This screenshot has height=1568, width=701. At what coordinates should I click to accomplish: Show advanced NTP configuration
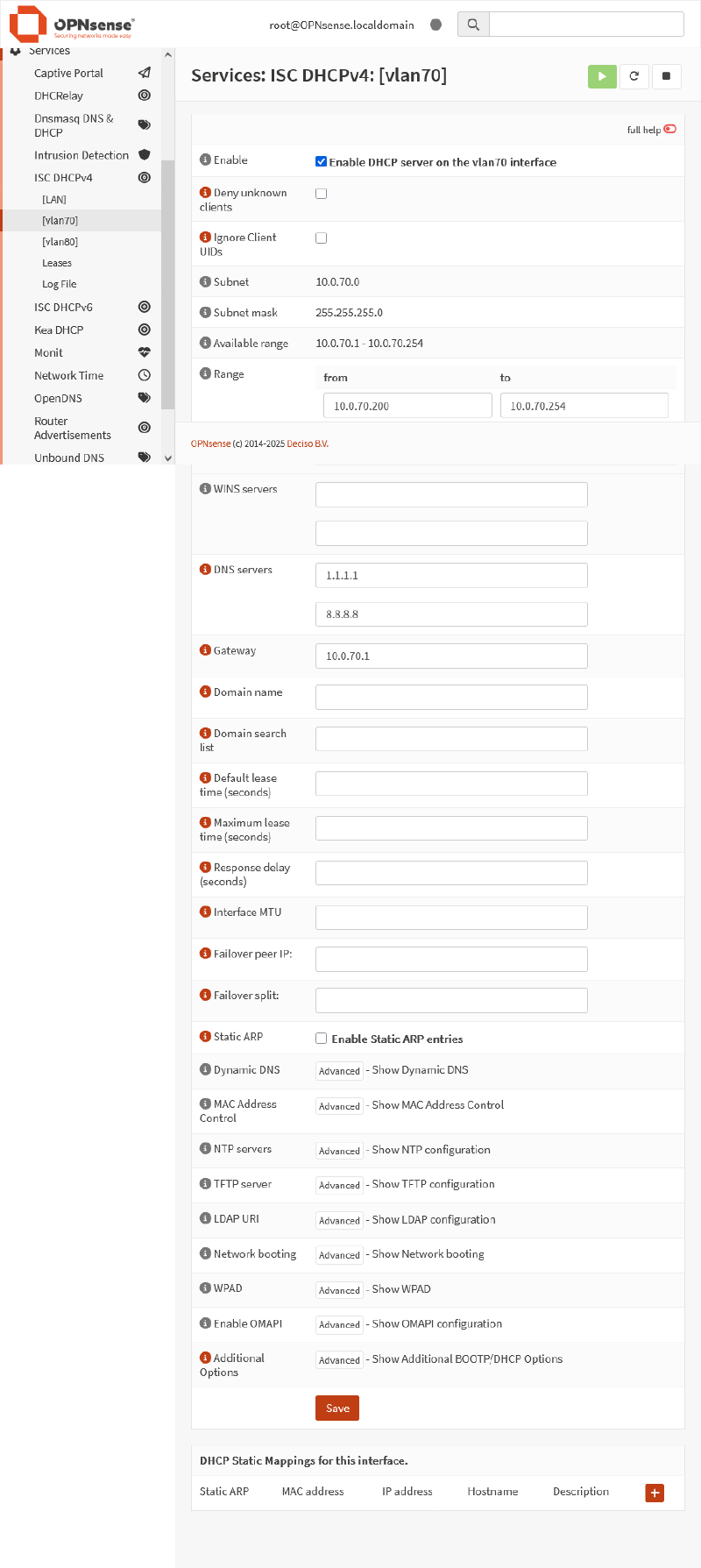pyautogui.click(x=339, y=1151)
